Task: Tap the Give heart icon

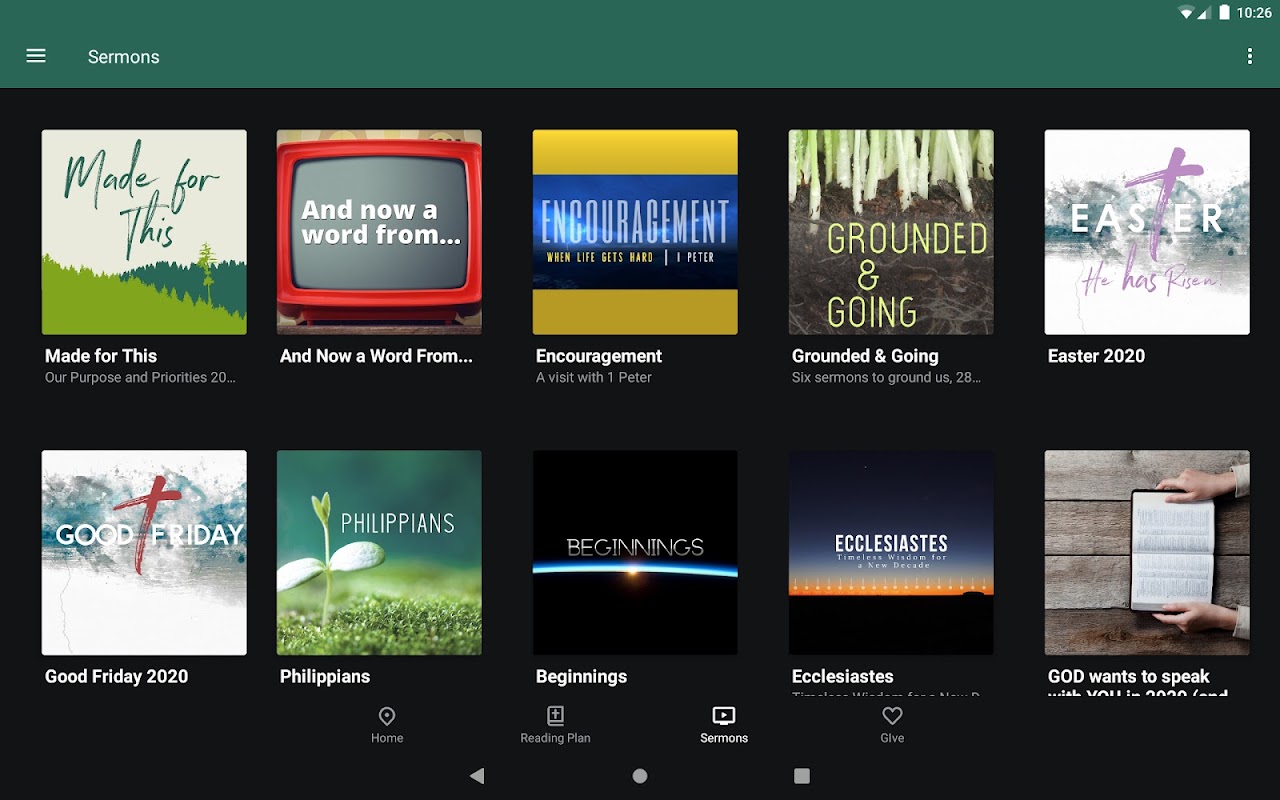Action: [x=892, y=716]
